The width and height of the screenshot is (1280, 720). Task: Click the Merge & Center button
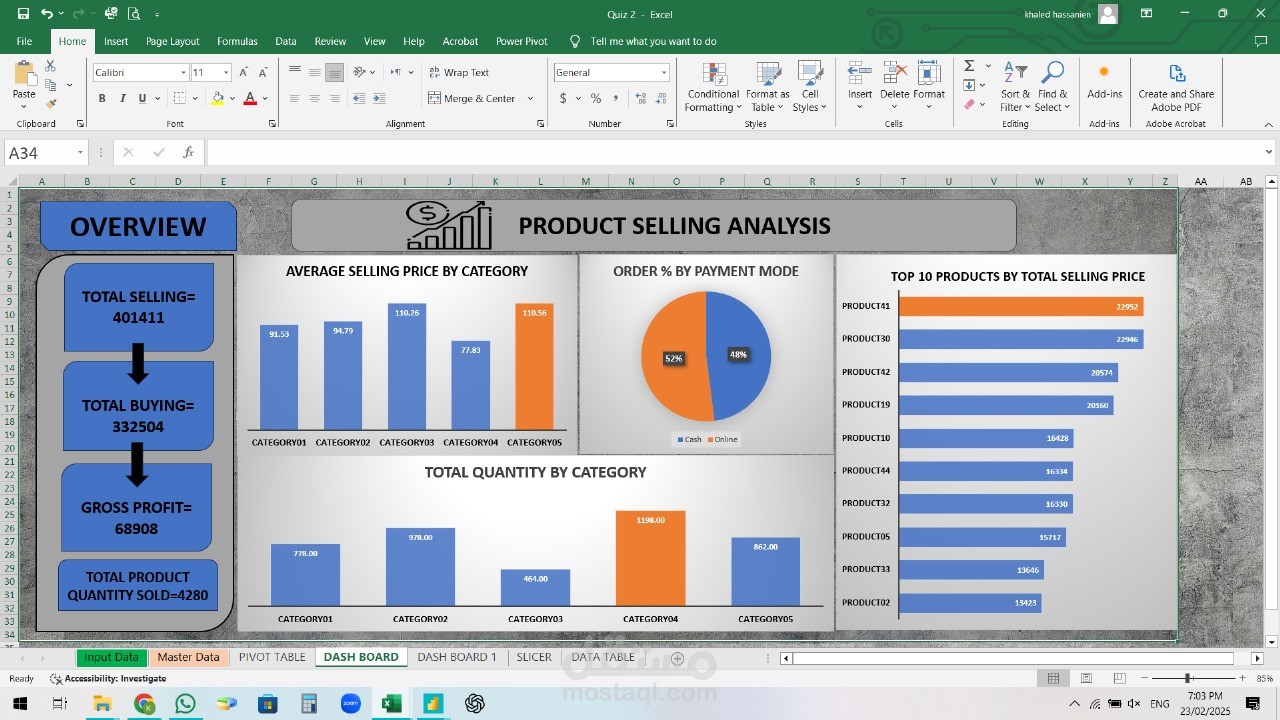tap(472, 98)
